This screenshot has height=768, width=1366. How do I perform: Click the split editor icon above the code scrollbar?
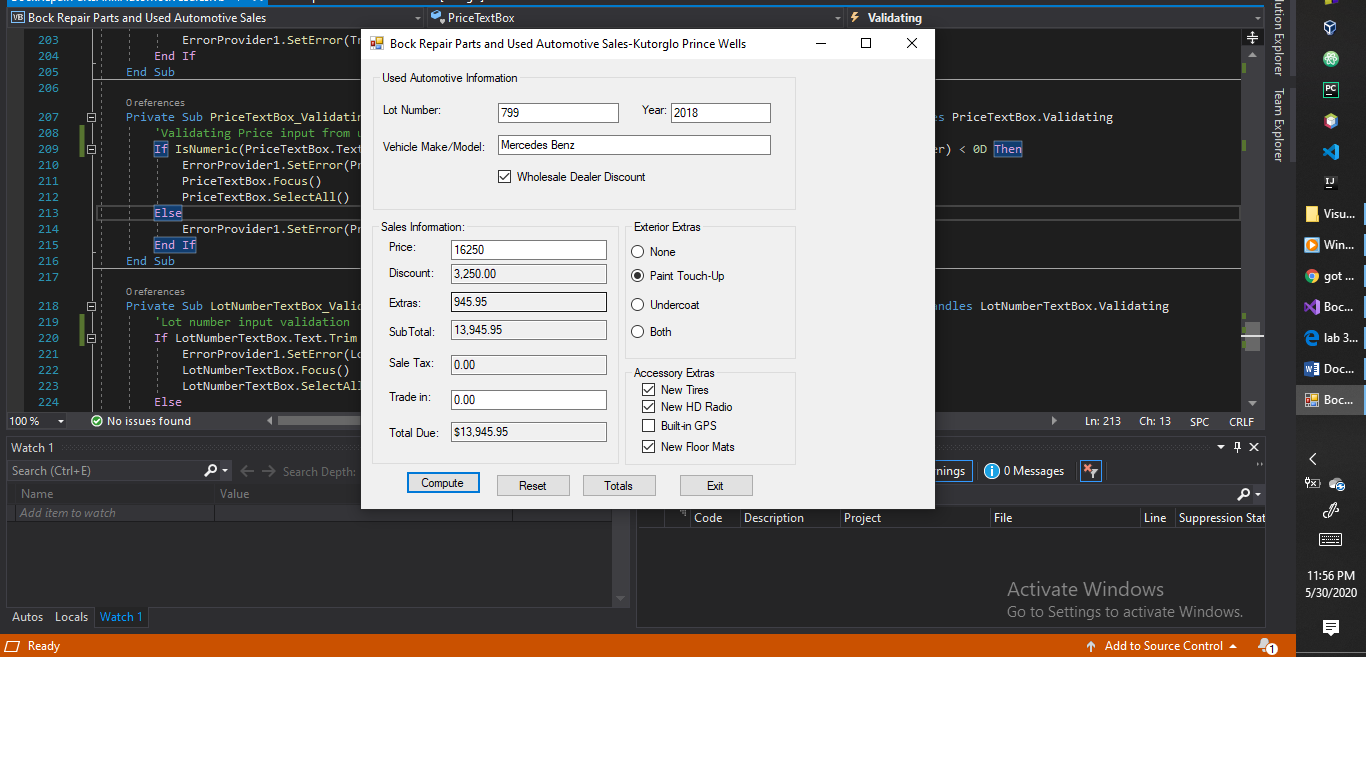pos(1252,37)
